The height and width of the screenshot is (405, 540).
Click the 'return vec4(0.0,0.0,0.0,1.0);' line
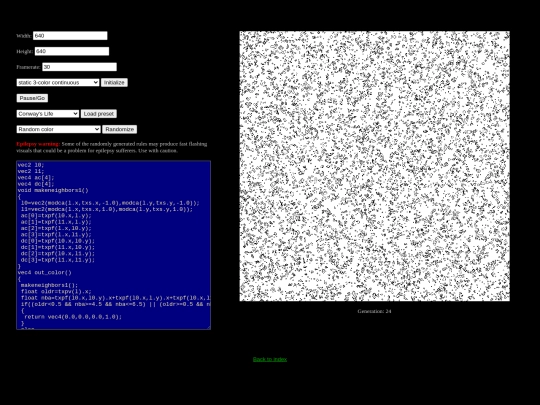73,317
